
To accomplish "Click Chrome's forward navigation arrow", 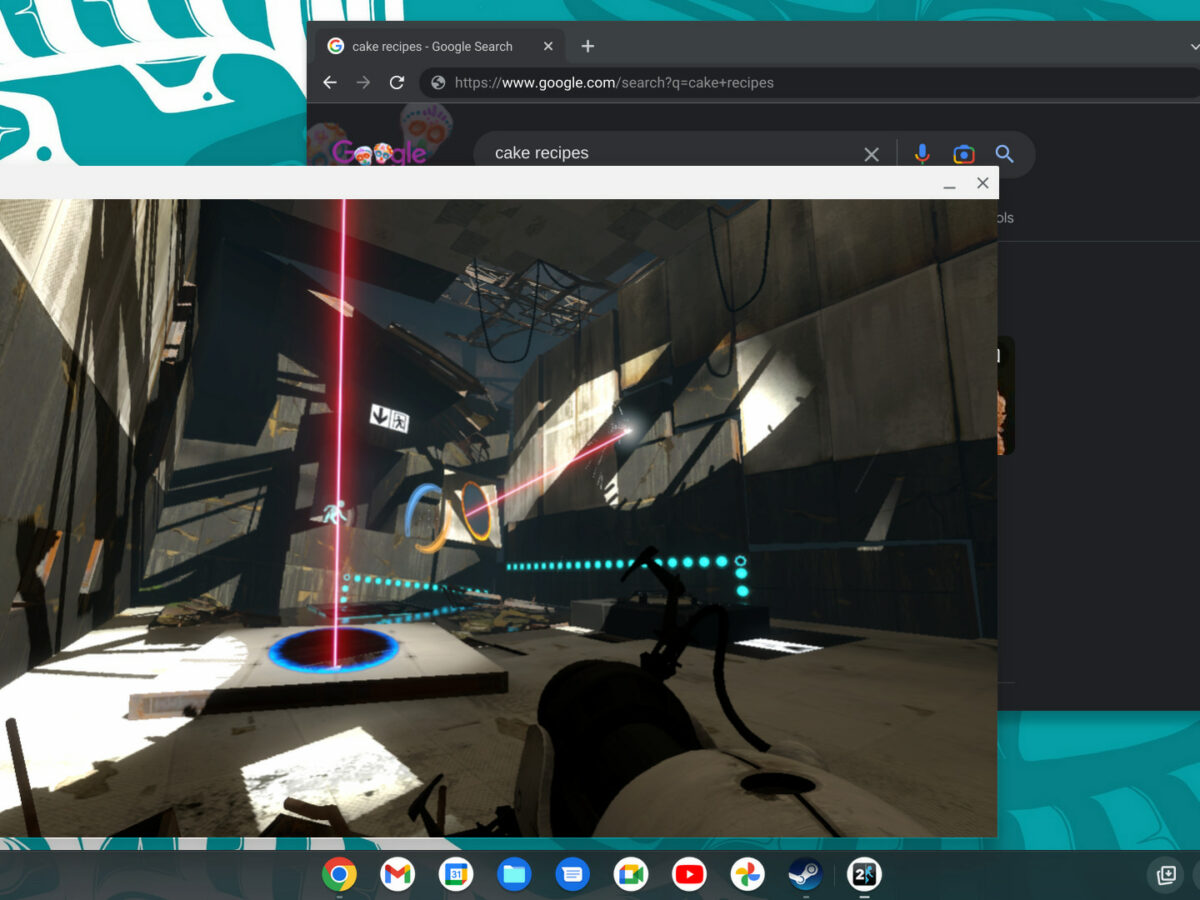I will pos(363,83).
